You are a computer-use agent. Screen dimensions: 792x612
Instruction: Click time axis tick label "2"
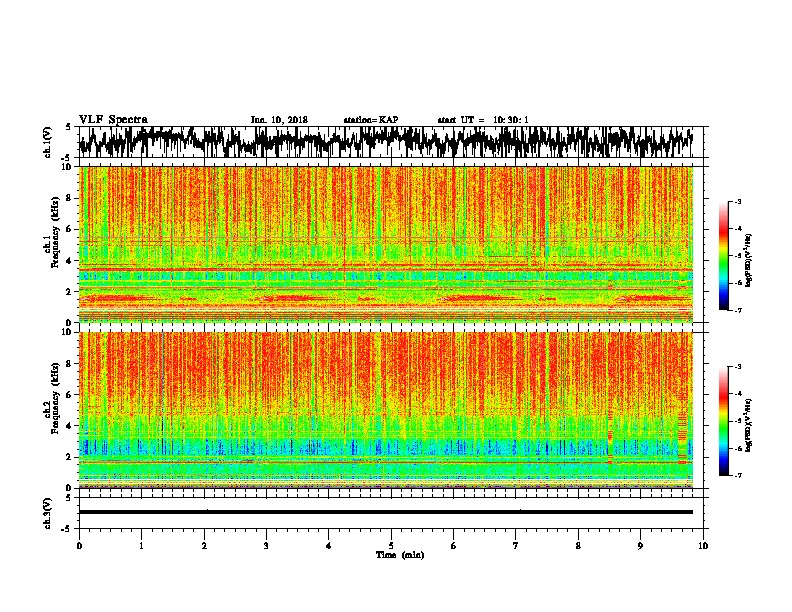coord(204,546)
